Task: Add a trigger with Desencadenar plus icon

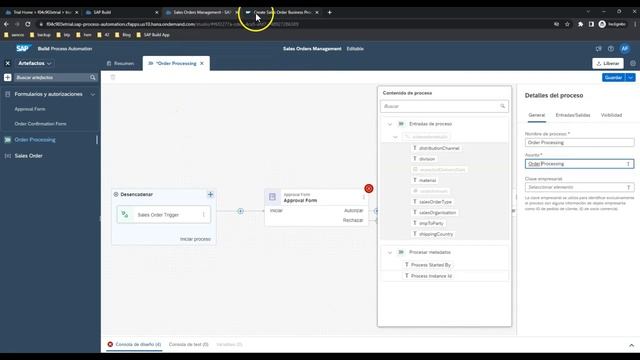Action: coord(210,195)
